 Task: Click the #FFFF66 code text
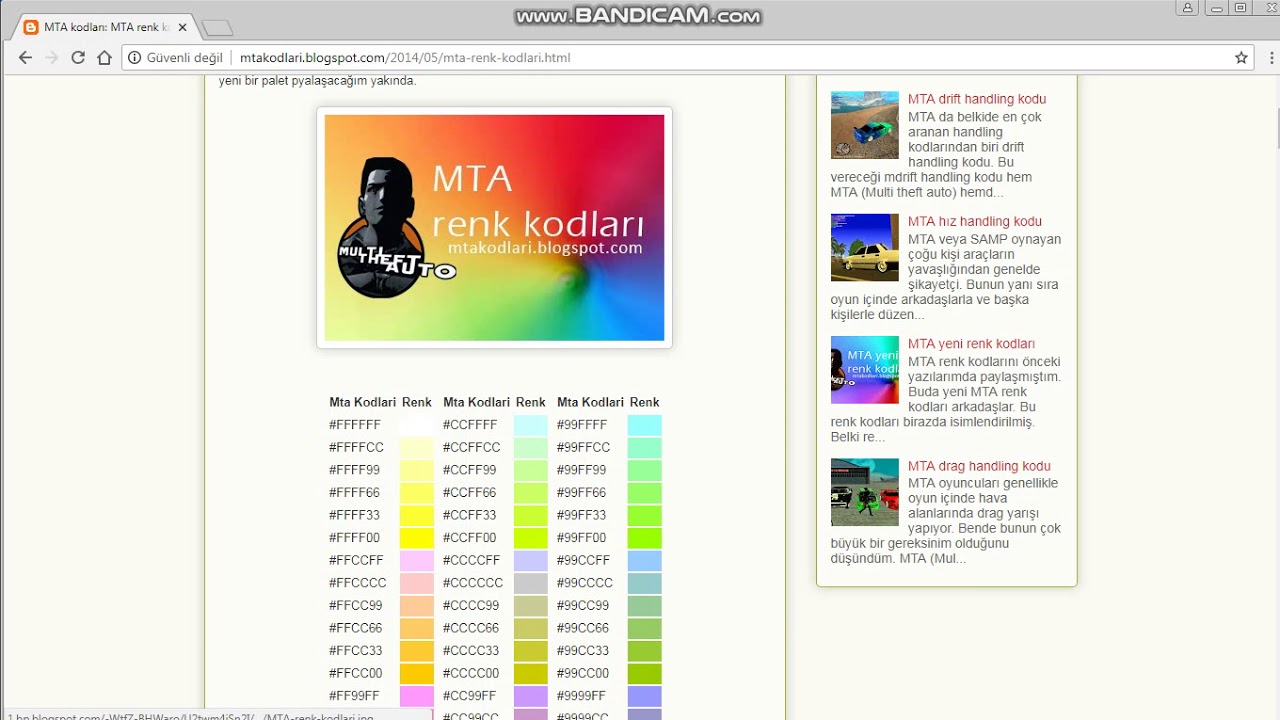pos(355,493)
